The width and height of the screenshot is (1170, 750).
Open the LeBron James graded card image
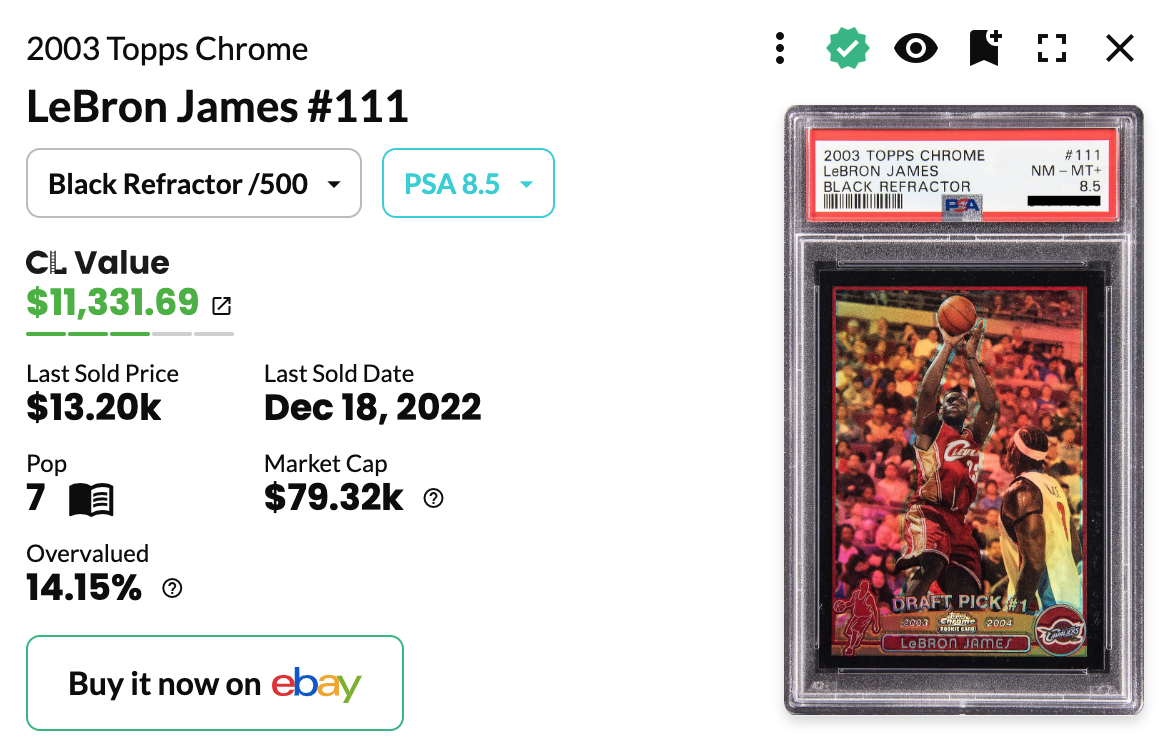click(x=963, y=410)
